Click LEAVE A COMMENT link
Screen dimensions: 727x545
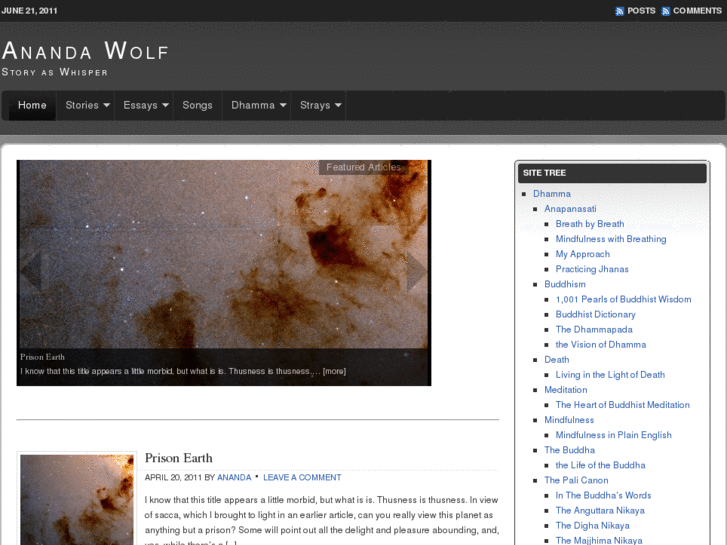point(302,477)
